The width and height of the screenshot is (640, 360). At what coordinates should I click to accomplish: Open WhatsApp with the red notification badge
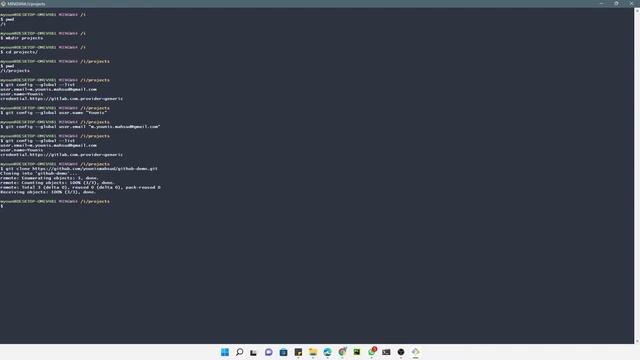pos(371,352)
